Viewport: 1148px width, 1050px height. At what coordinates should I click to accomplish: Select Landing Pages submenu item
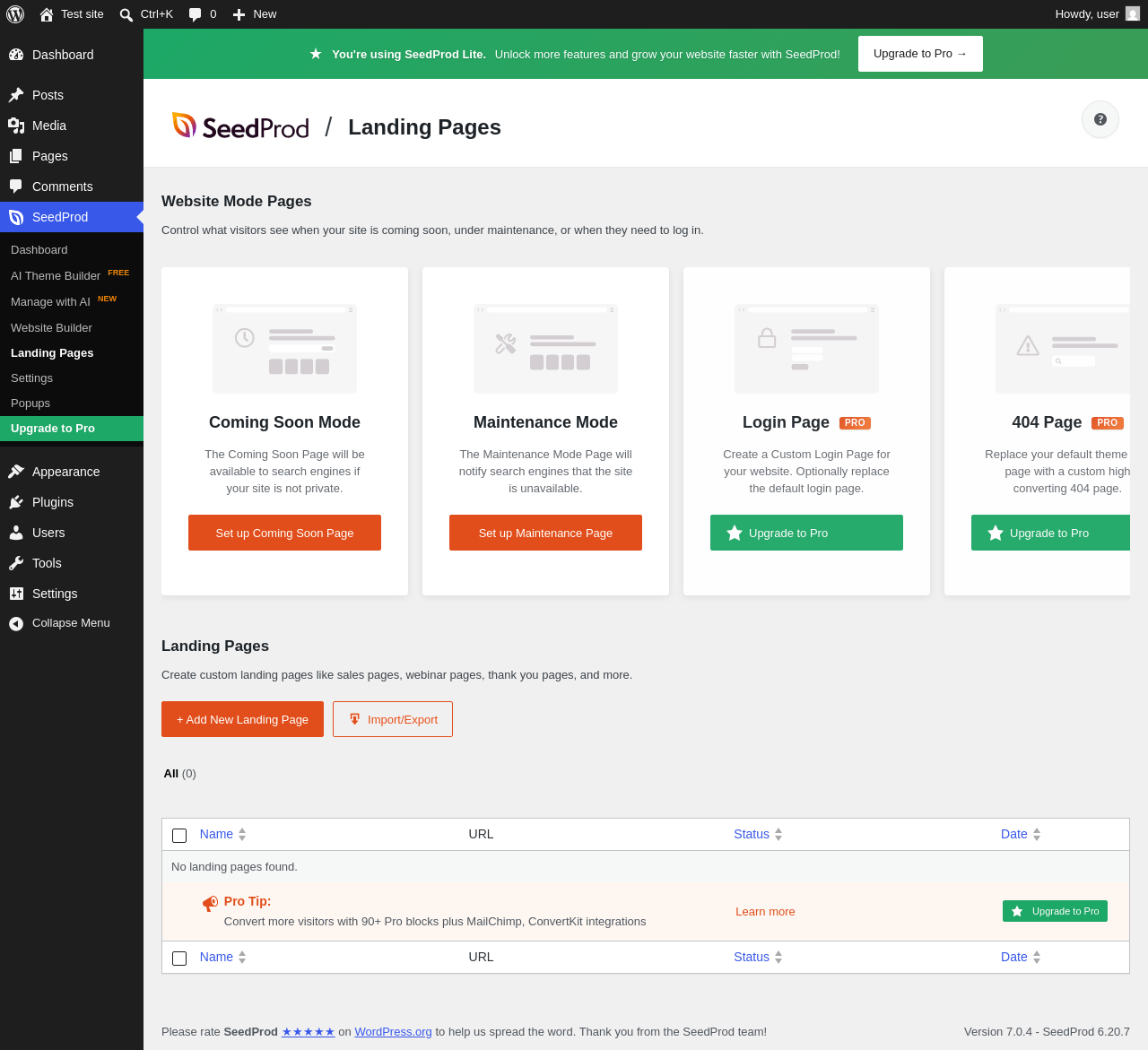pos(72,352)
